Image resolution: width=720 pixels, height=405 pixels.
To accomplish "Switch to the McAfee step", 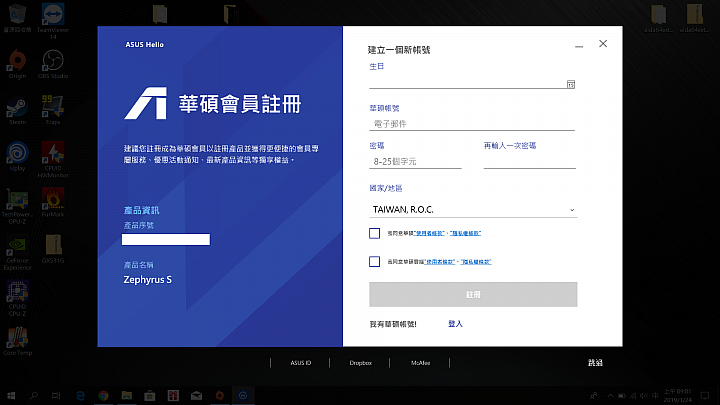I will pos(420,363).
